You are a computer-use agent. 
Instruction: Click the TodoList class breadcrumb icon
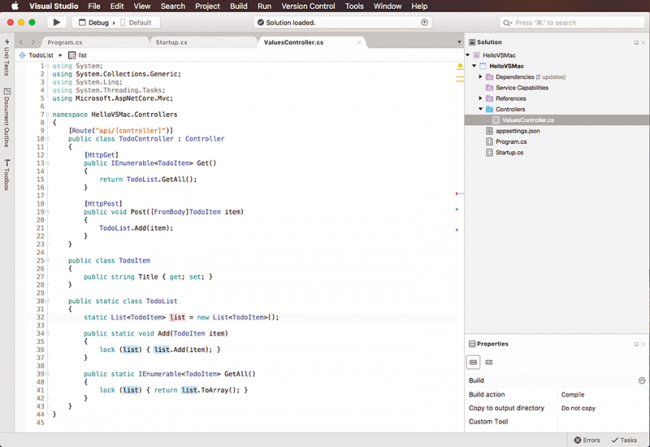(x=22, y=55)
